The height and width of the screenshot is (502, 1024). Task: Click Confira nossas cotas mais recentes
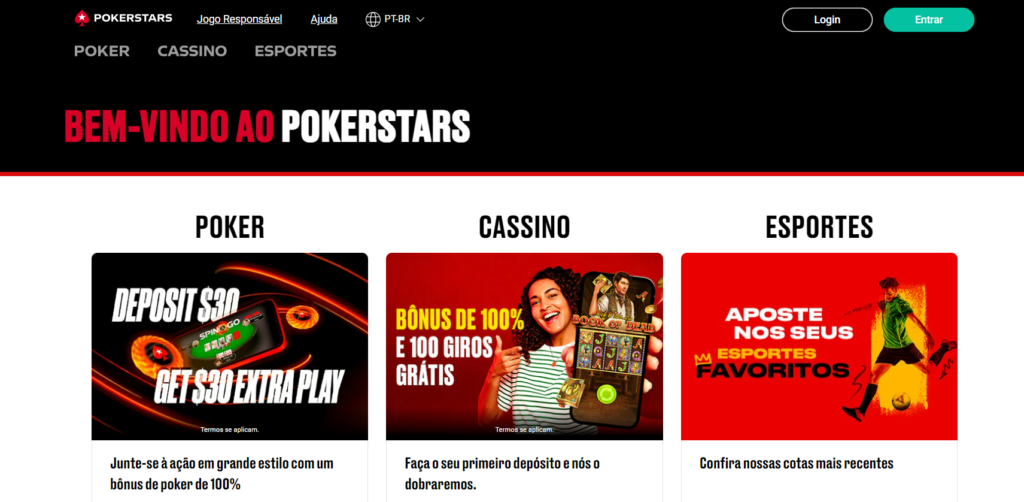(796, 463)
